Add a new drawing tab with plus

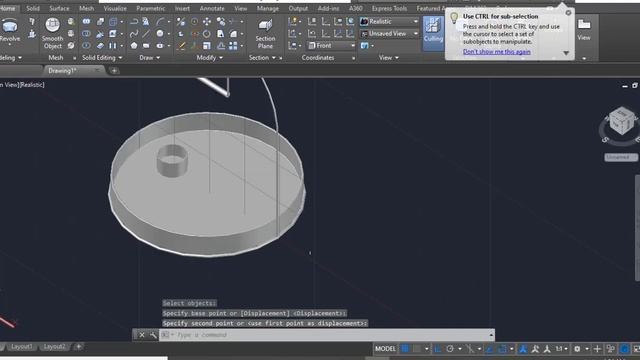click(x=114, y=71)
